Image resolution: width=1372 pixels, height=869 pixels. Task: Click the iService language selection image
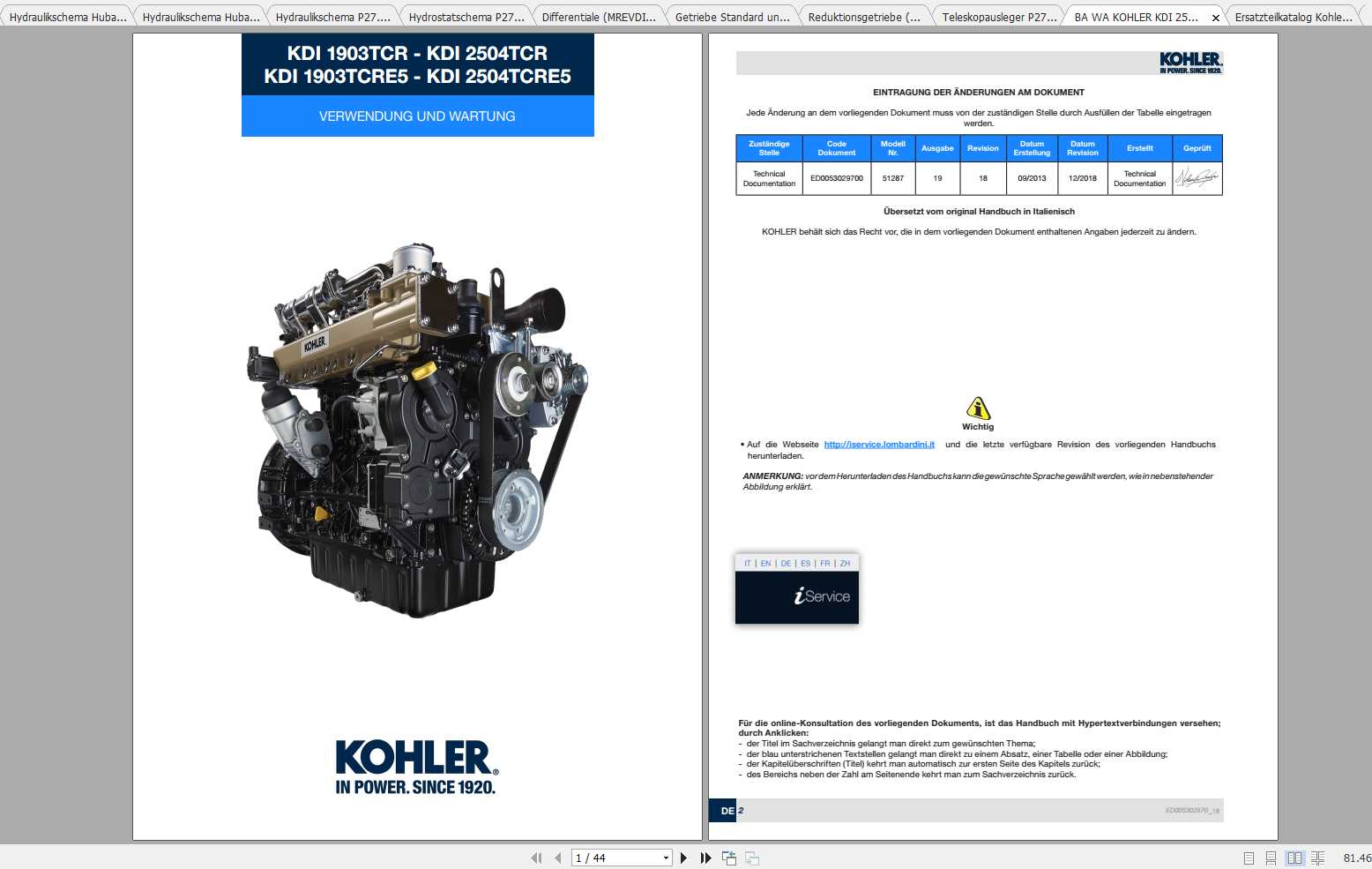[x=797, y=588]
